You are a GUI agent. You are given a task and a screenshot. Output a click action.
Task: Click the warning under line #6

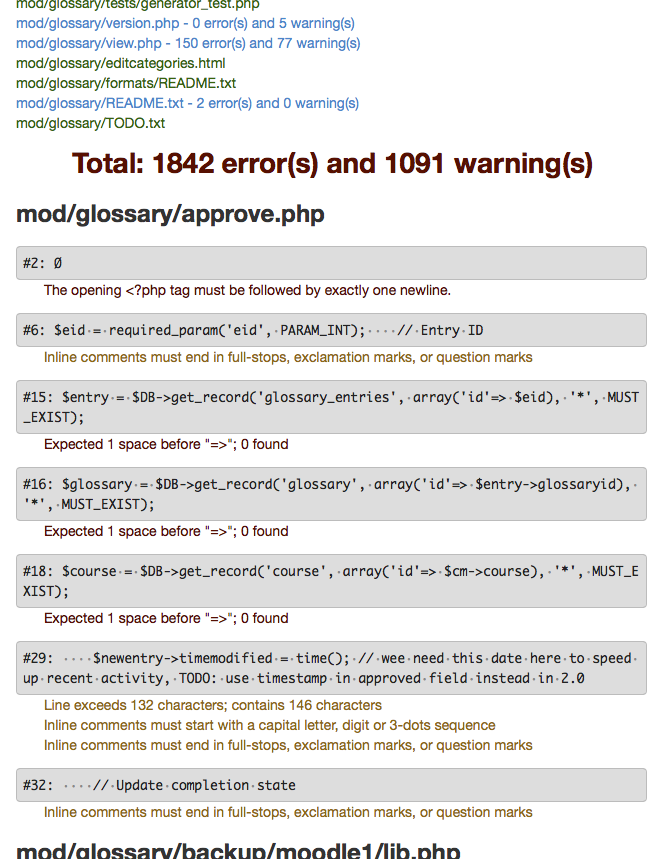pos(288,358)
